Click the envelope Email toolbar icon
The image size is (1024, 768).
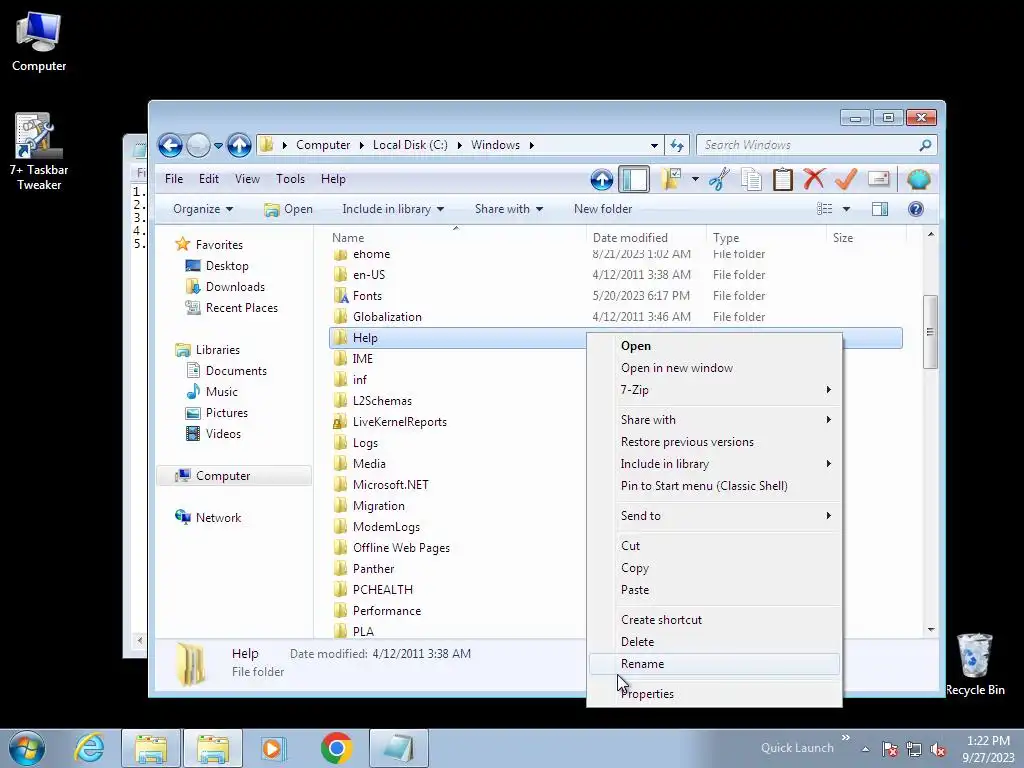tap(878, 179)
